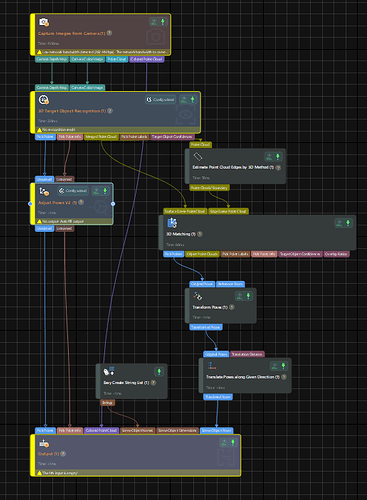Select the Scene Object Names input of Output

pos(137,430)
